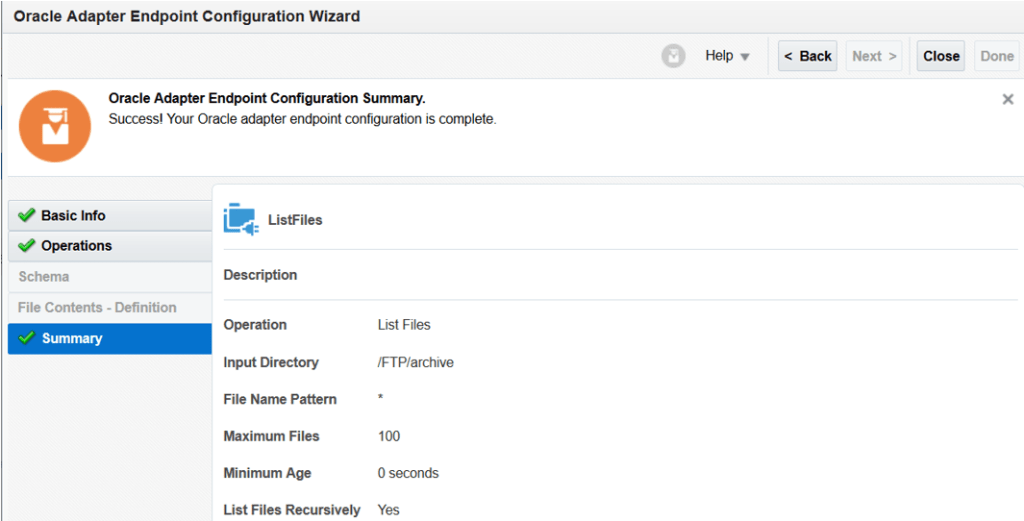Click the blue ListFiles adapter icon
Viewport: 1024px width, 521px height.
241,219
